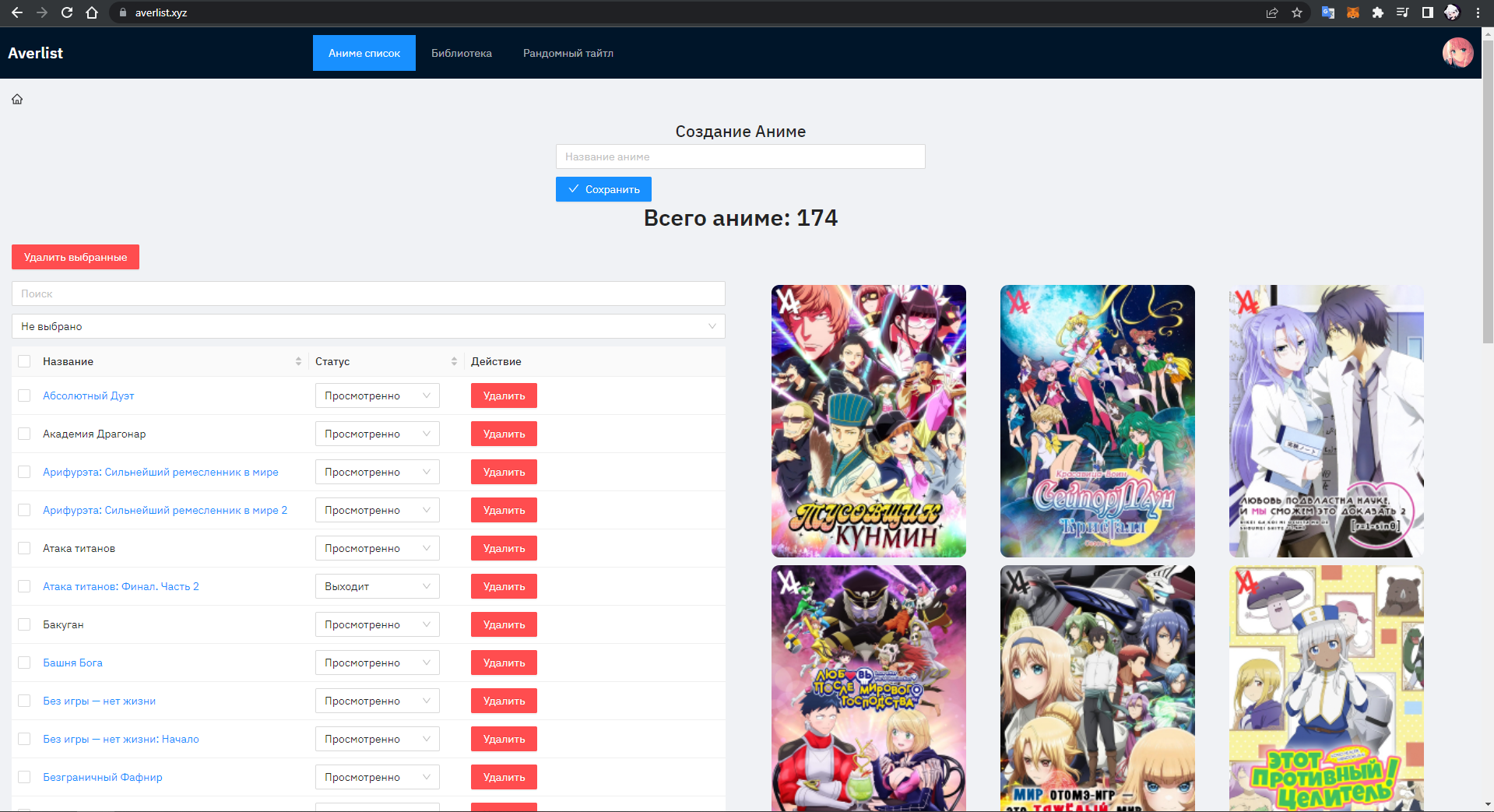This screenshot has width=1494, height=812.
Task: Open Выходит status dropdown for Атака титанов: Финал
Action: coord(378,586)
